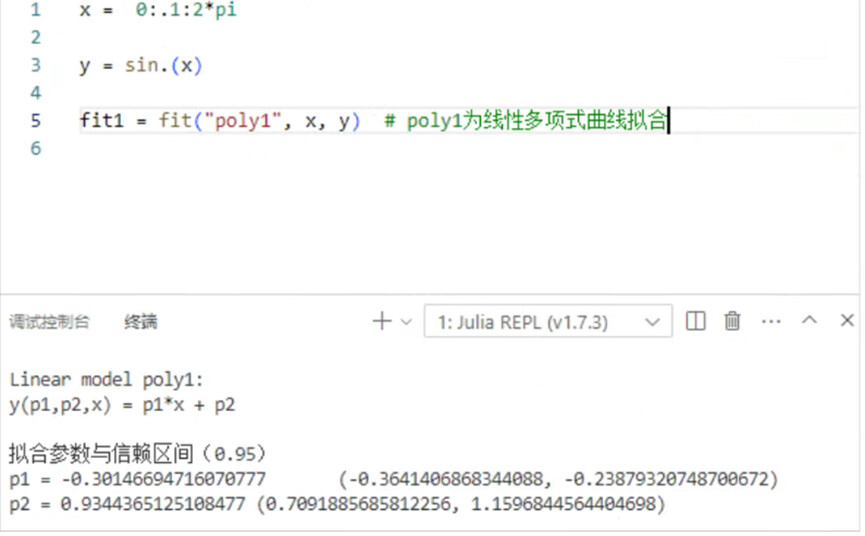
Task: Click p2 value 0.9344365125108477
Action: point(153,504)
